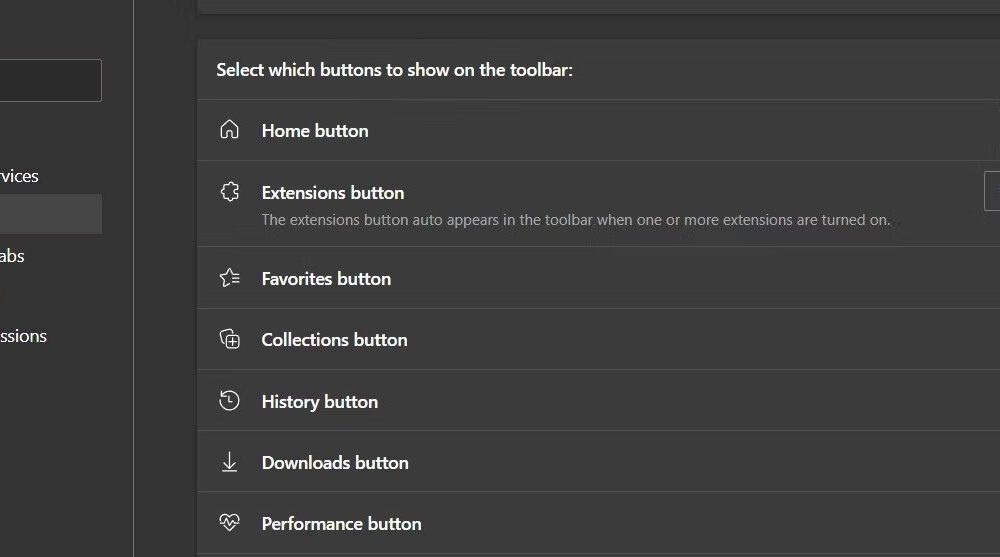Click inside the settings search box

(50, 80)
